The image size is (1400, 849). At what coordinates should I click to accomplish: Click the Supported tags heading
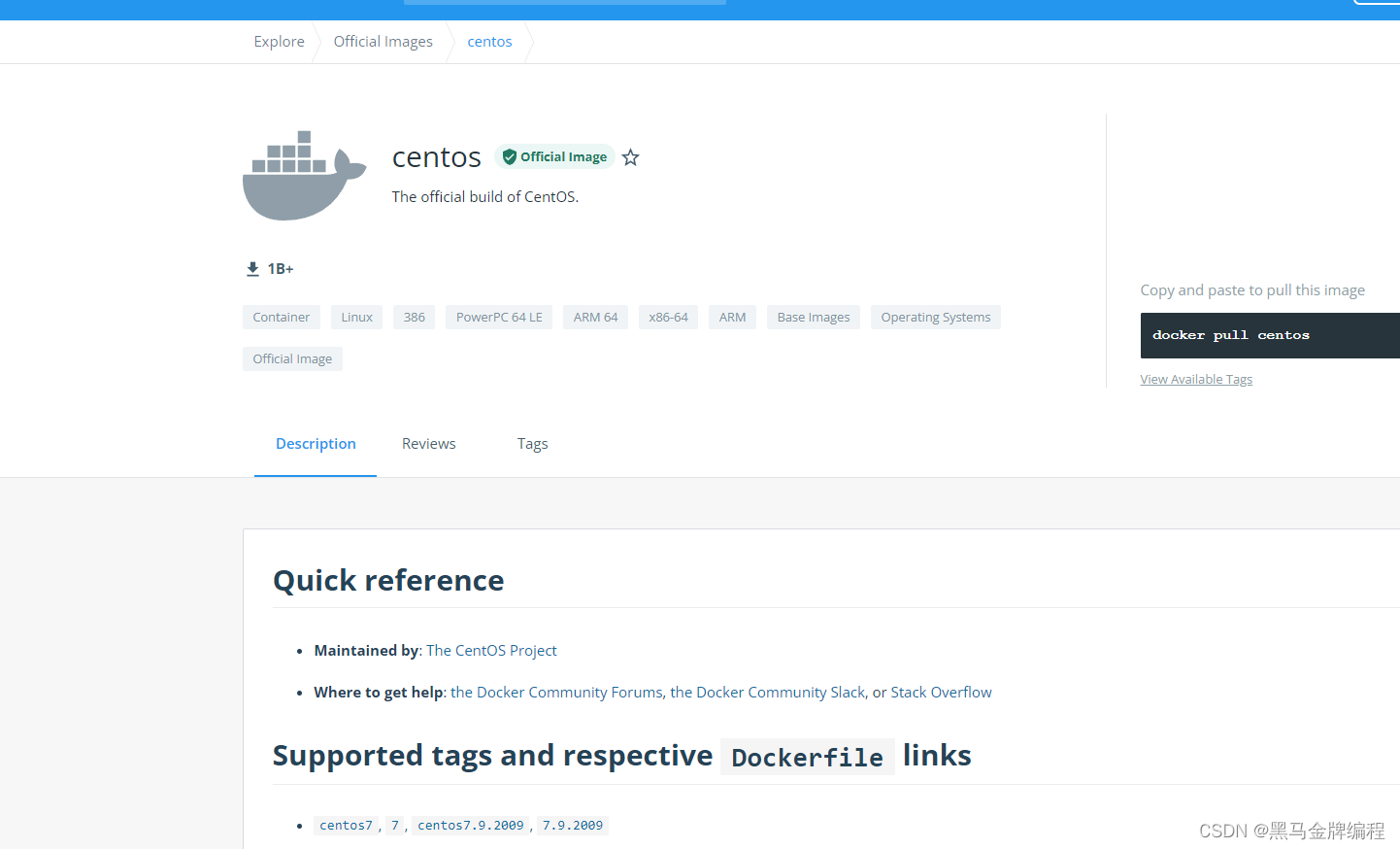[x=622, y=756]
